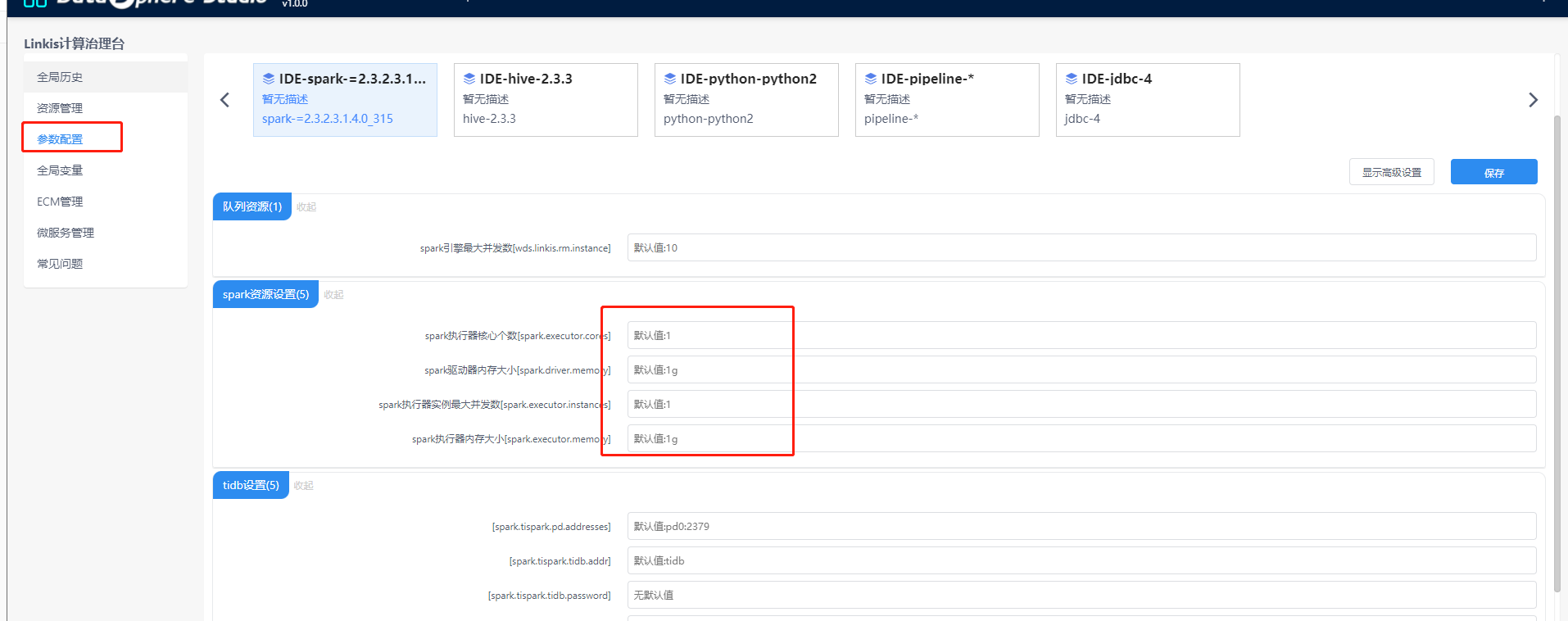The height and width of the screenshot is (621, 1568).
Task: Click the spark.executor.cores input field
Action: click(1081, 335)
